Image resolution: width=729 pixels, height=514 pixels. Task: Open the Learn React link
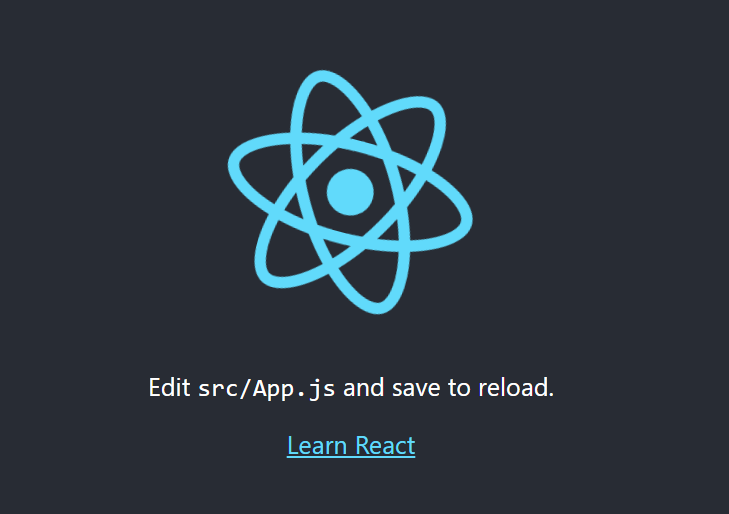(x=351, y=446)
